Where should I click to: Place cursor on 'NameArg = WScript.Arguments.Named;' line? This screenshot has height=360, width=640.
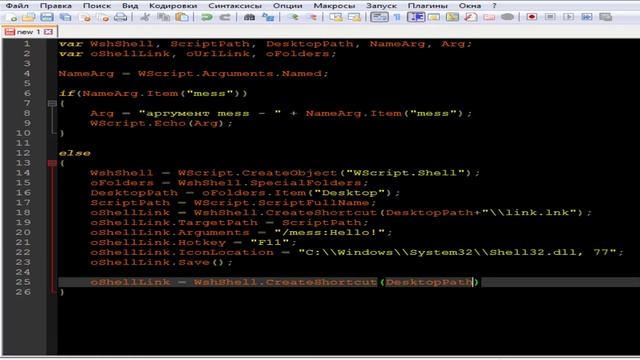[193, 73]
